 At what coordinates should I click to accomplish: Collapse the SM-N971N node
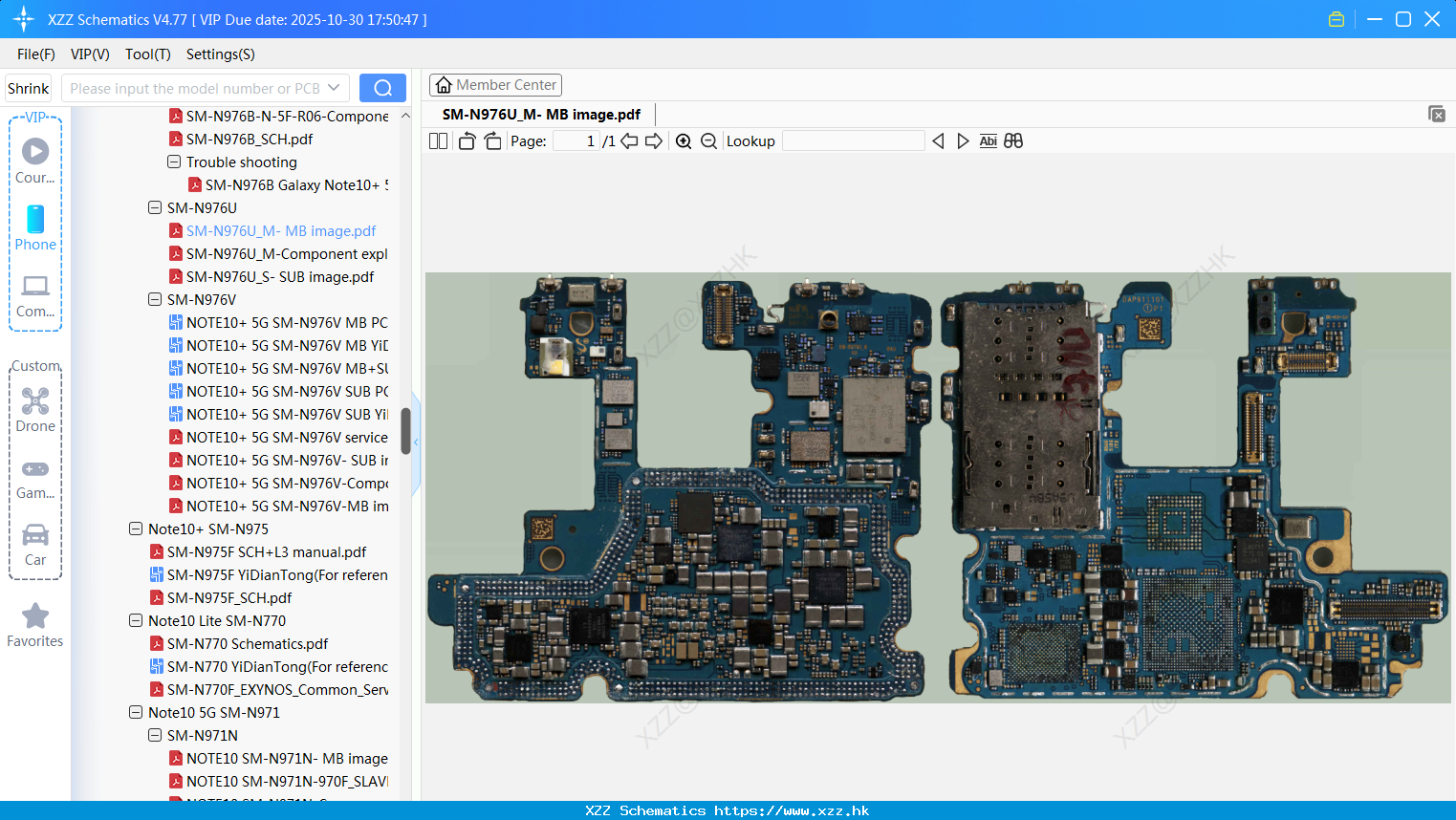[x=155, y=735]
